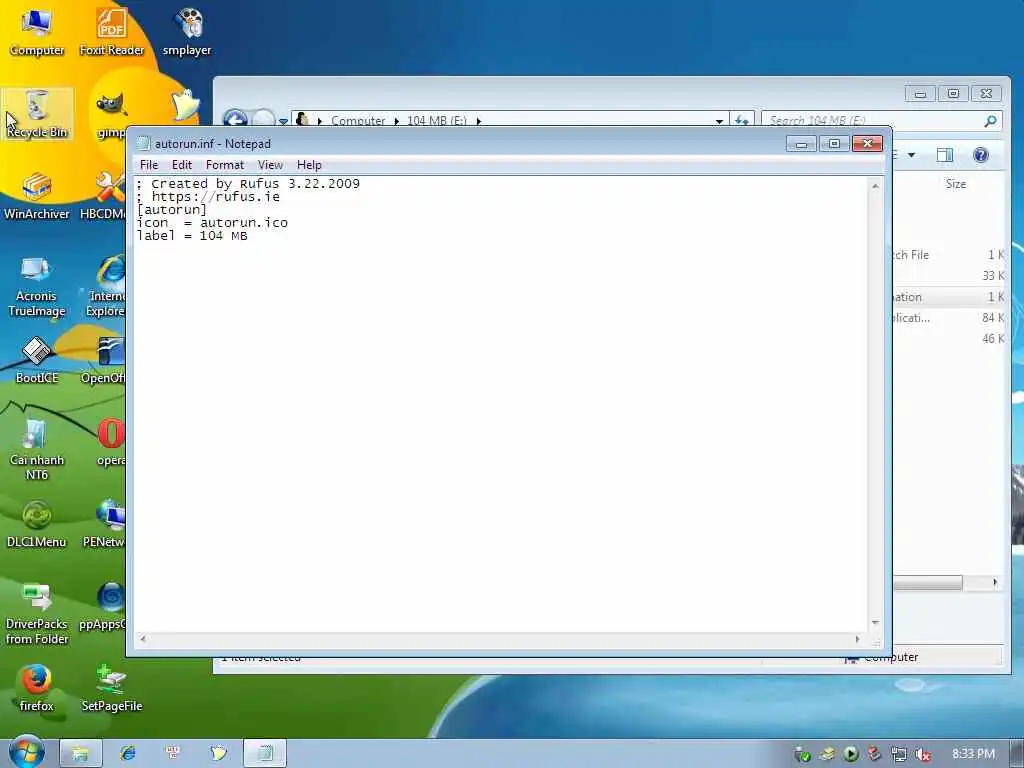Open the ghost-shaped taskbar shortcut

click(x=219, y=753)
